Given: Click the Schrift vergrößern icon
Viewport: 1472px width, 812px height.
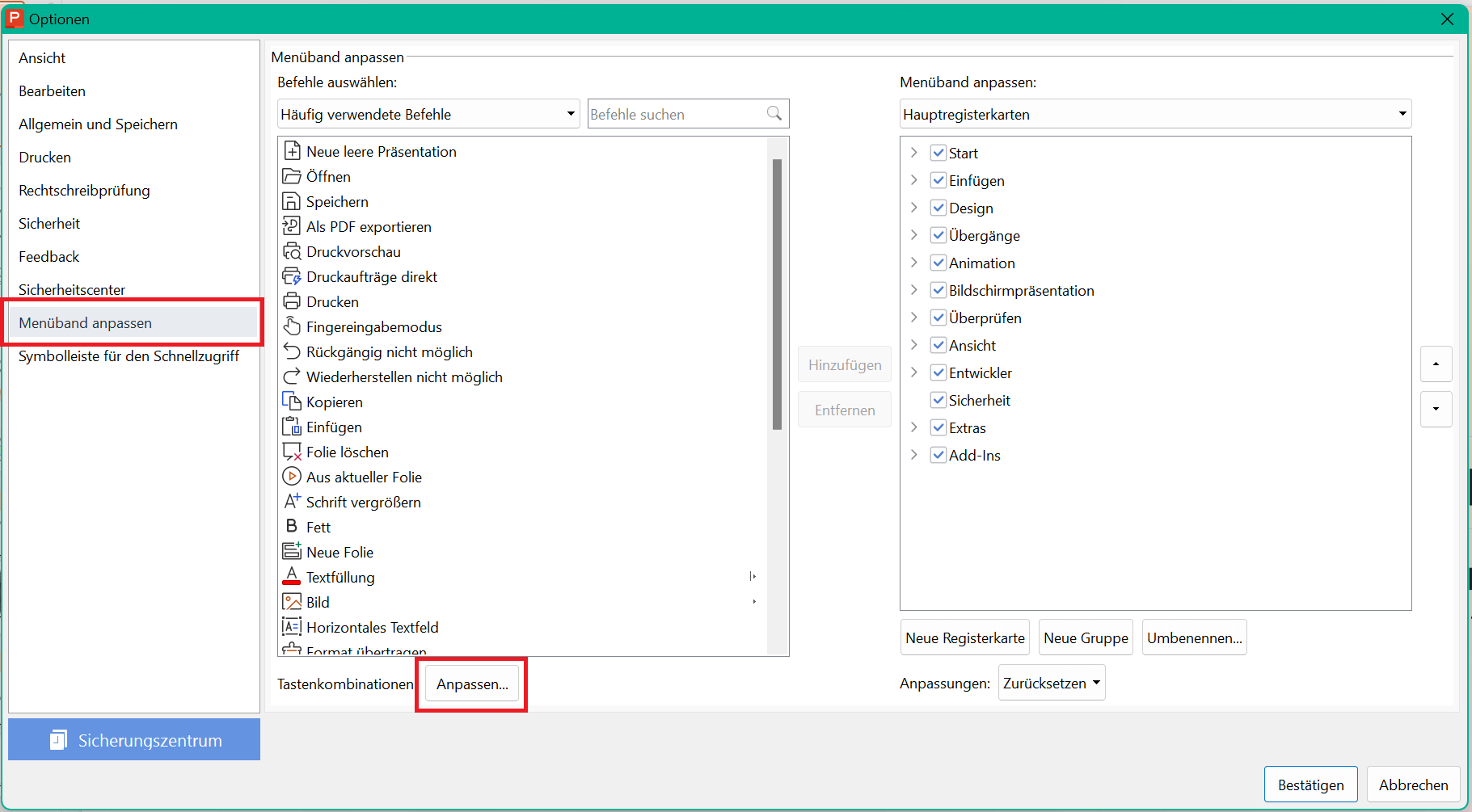Looking at the screenshot, I should (292, 503).
